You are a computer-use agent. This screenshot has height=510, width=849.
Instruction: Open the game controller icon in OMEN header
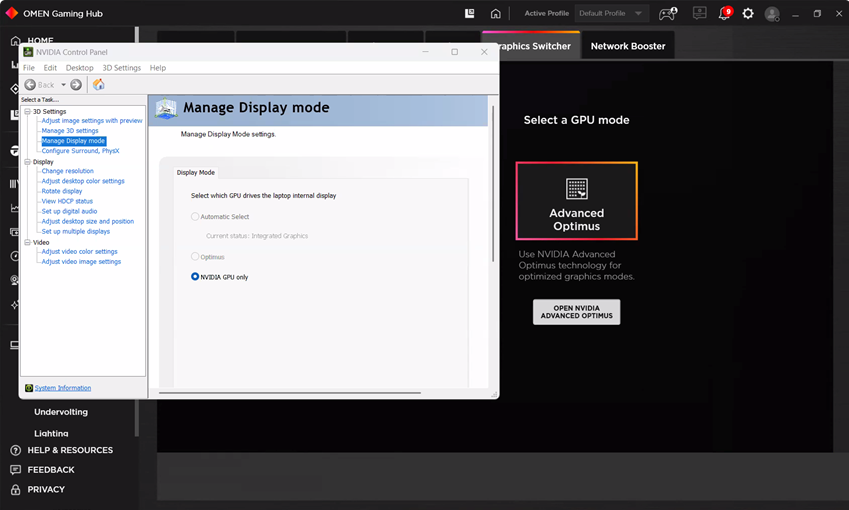(x=668, y=14)
